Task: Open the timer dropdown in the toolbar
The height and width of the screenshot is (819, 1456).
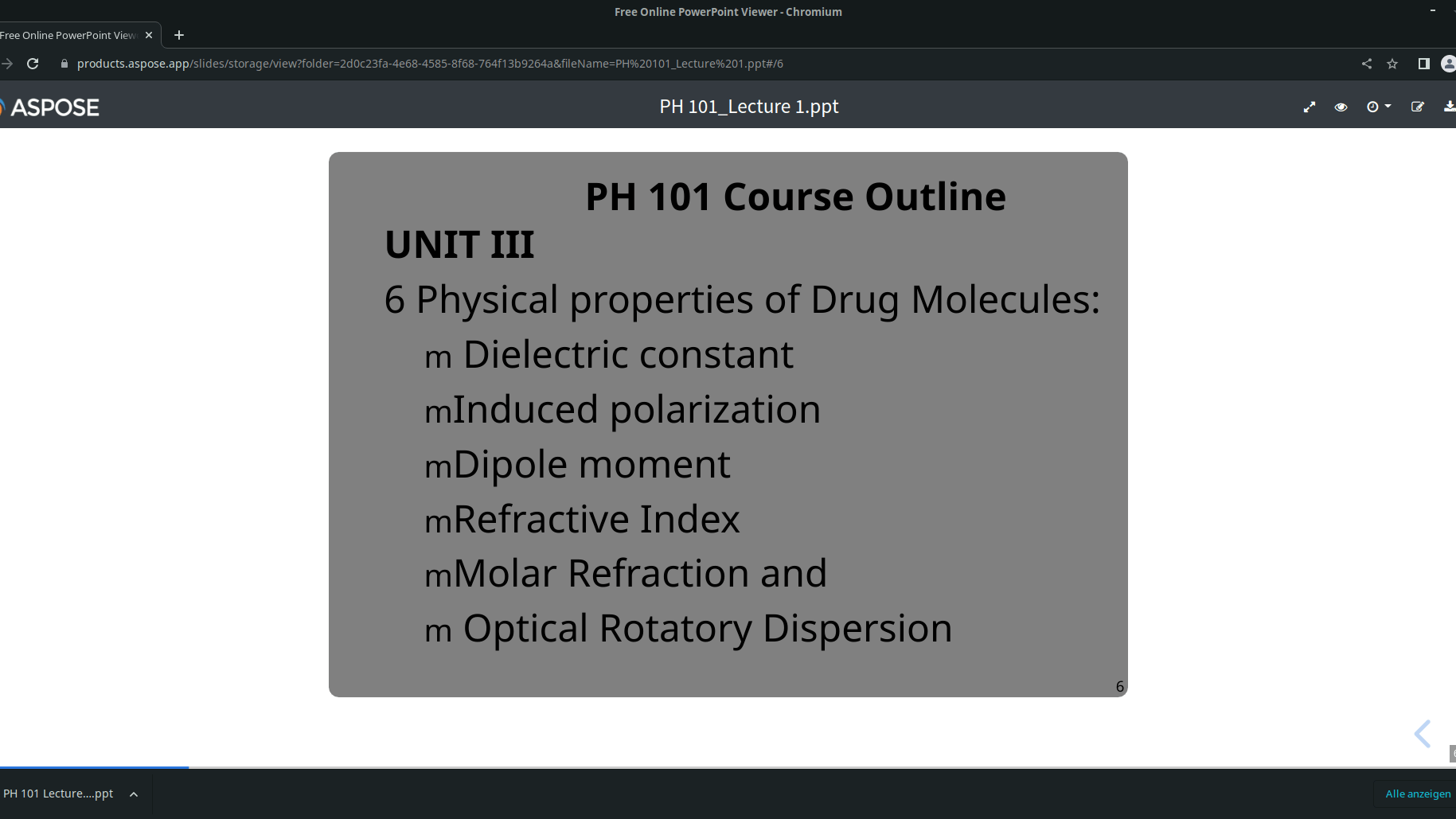Action: 1379,107
